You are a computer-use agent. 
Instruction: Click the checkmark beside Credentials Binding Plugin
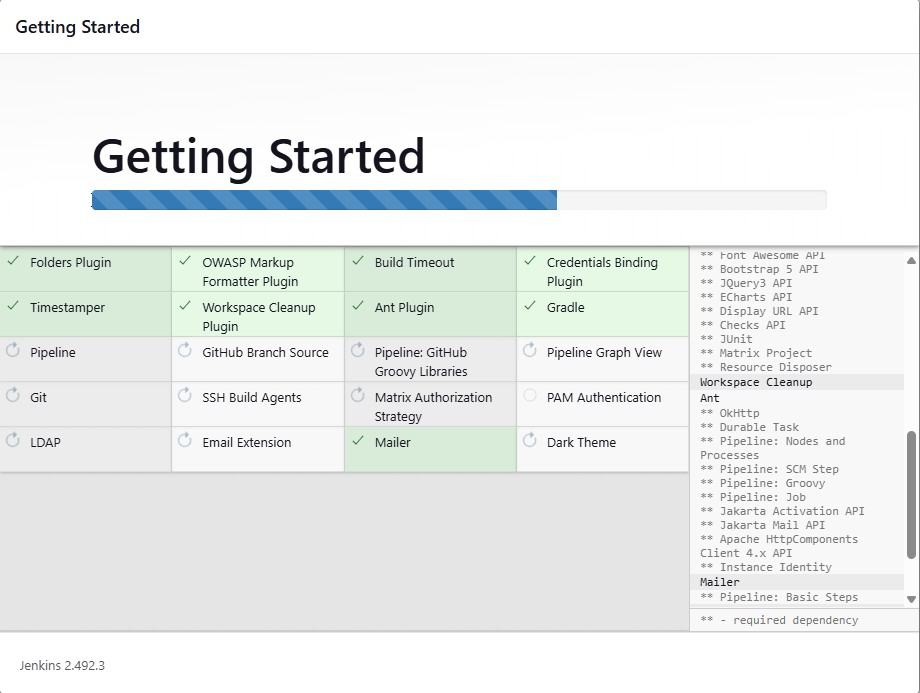click(530, 261)
